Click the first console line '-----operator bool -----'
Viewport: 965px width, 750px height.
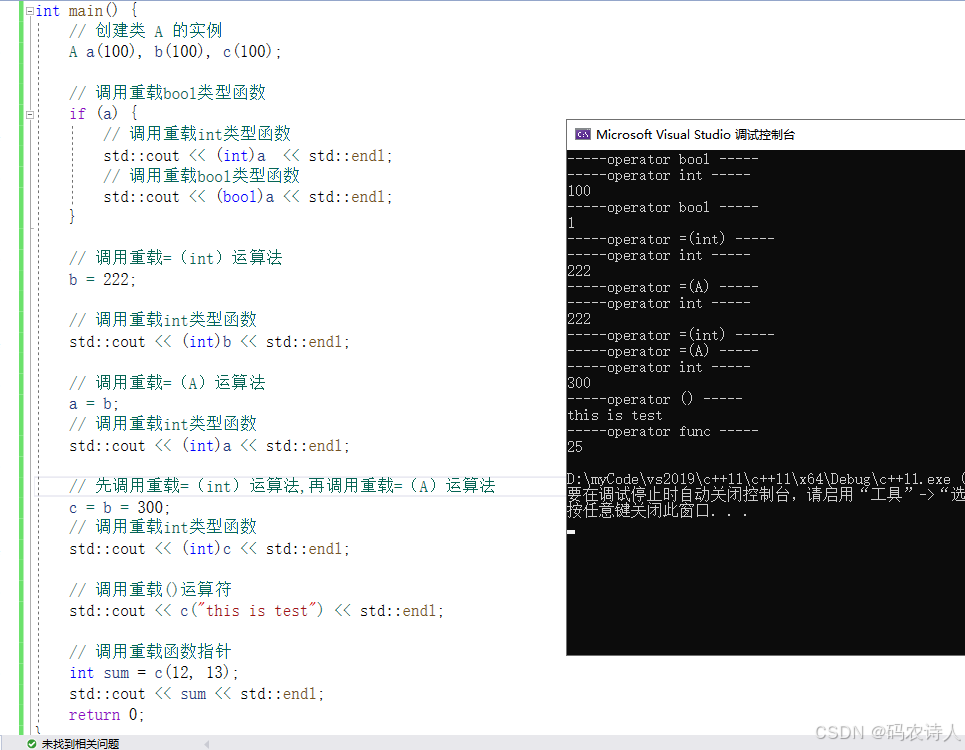663,159
